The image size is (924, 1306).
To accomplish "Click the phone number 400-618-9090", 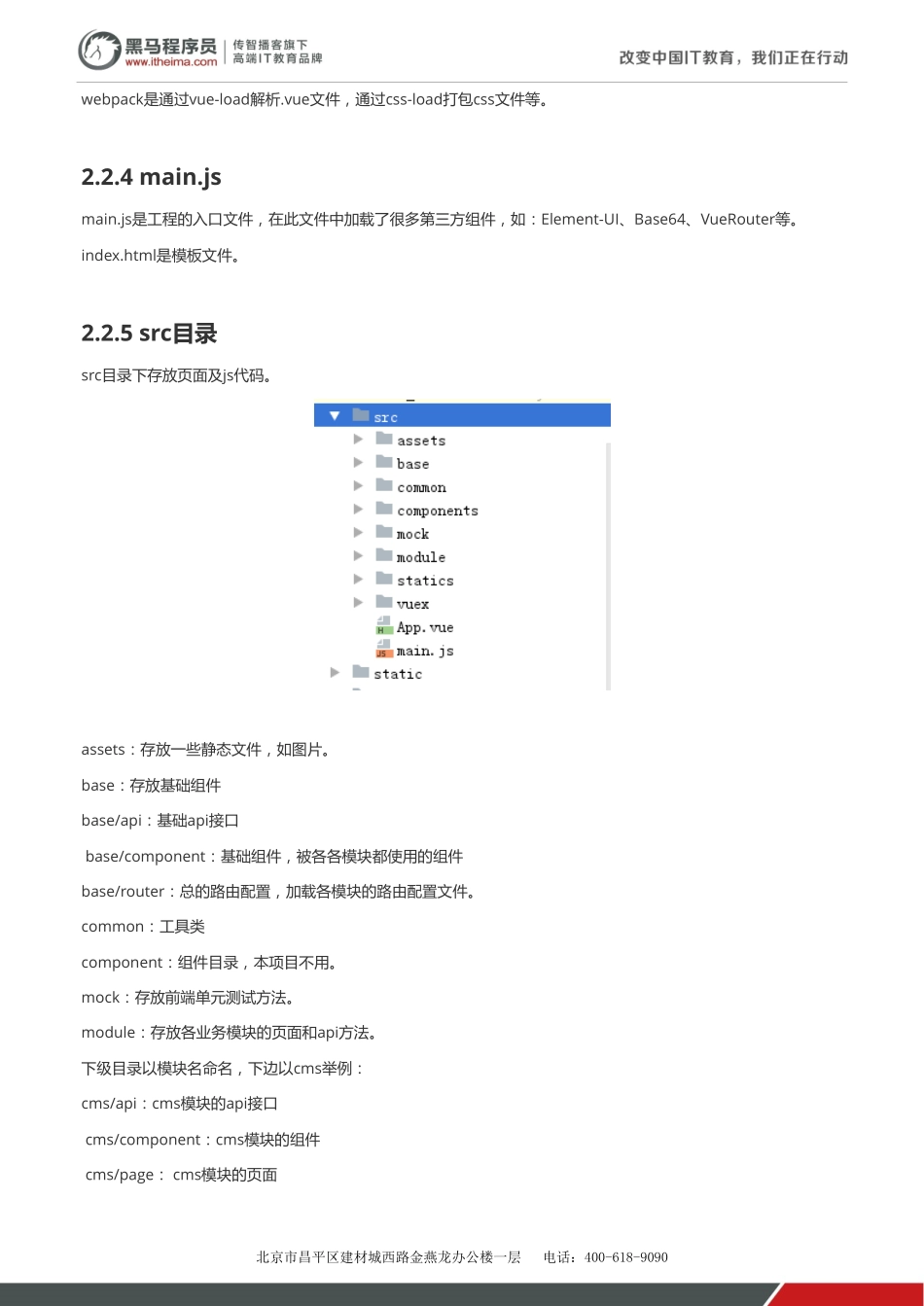I will point(625,1257).
